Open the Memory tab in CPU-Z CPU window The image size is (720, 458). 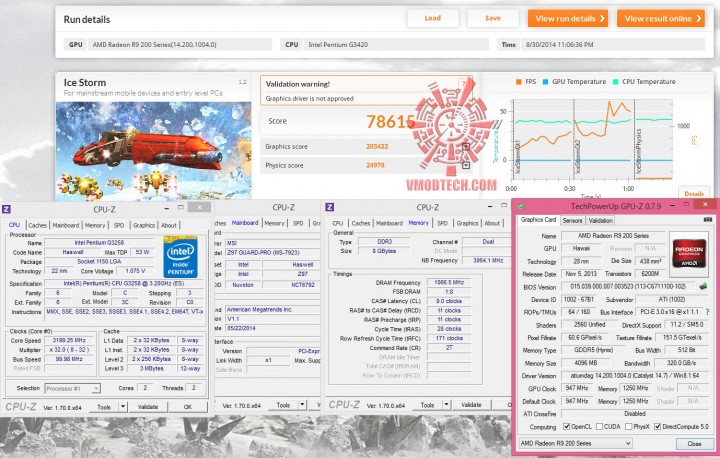coord(95,225)
